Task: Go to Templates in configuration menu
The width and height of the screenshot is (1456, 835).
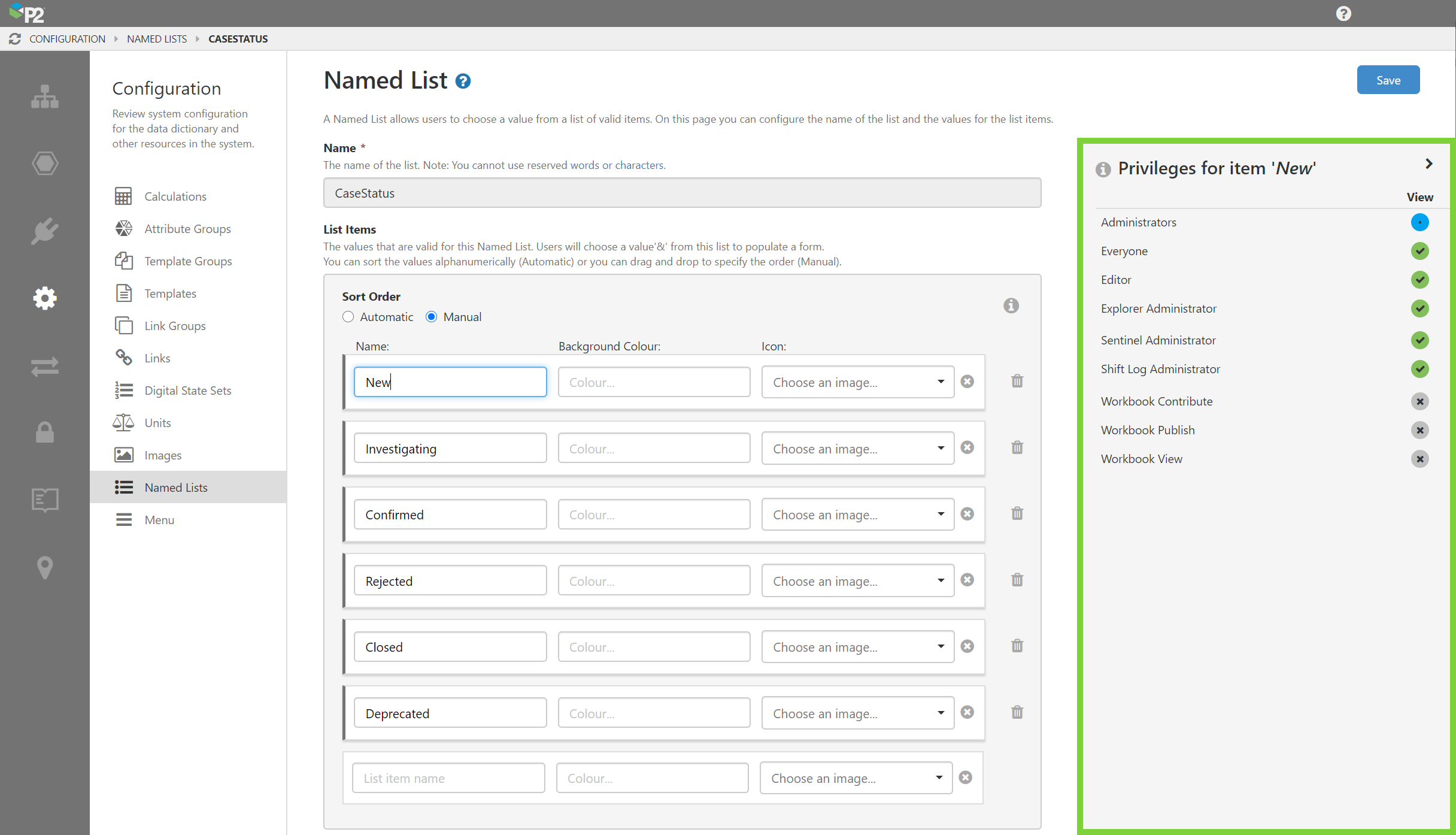Action: click(x=170, y=294)
